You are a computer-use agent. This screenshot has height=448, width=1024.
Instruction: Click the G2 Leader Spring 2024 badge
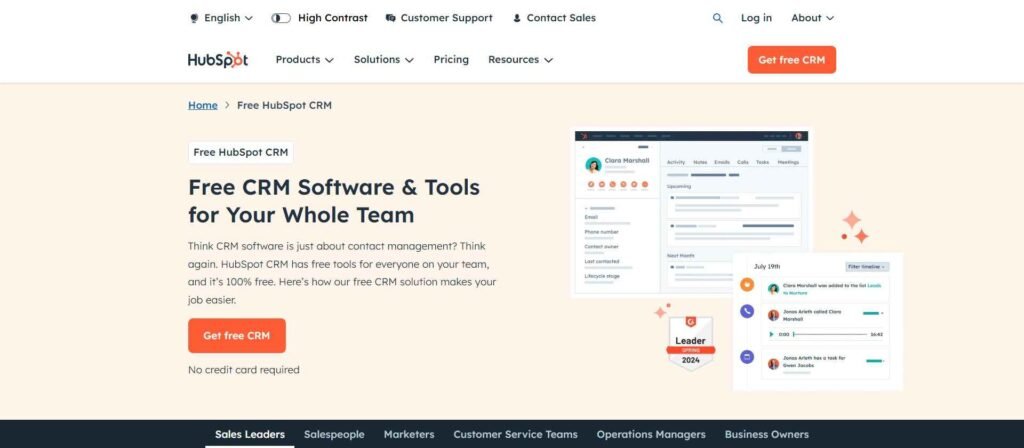690,342
